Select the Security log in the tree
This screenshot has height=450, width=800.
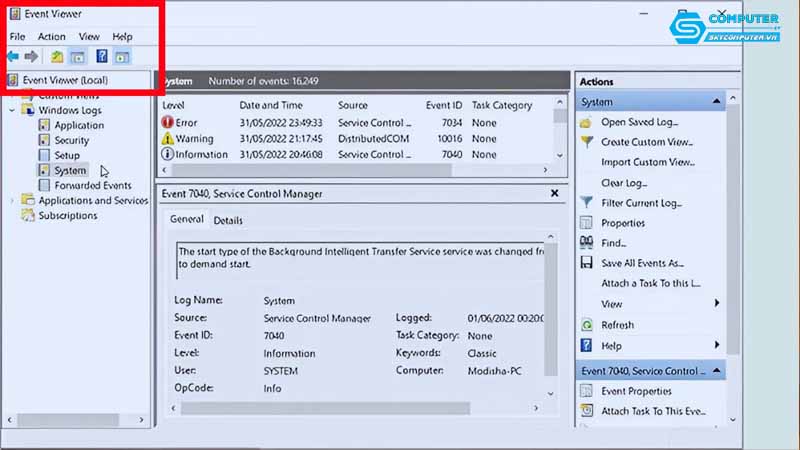pos(71,141)
